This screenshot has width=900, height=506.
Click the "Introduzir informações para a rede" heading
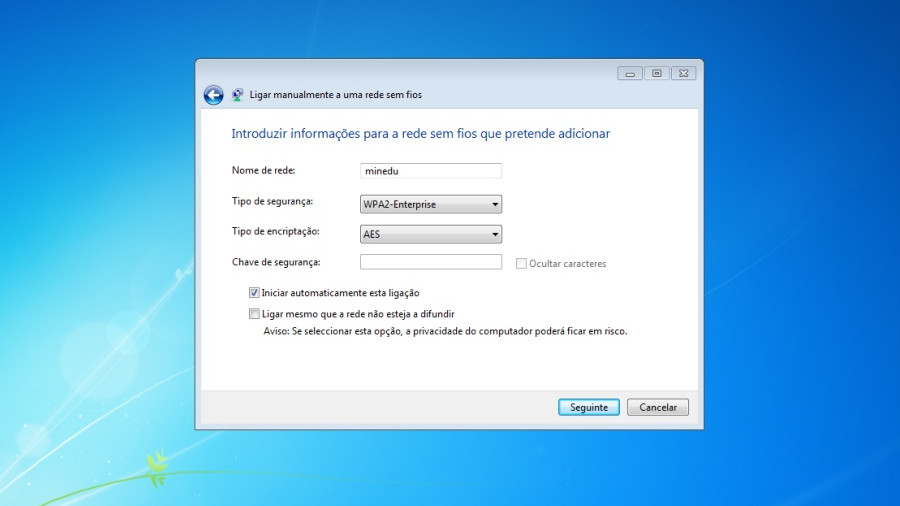tap(420, 133)
